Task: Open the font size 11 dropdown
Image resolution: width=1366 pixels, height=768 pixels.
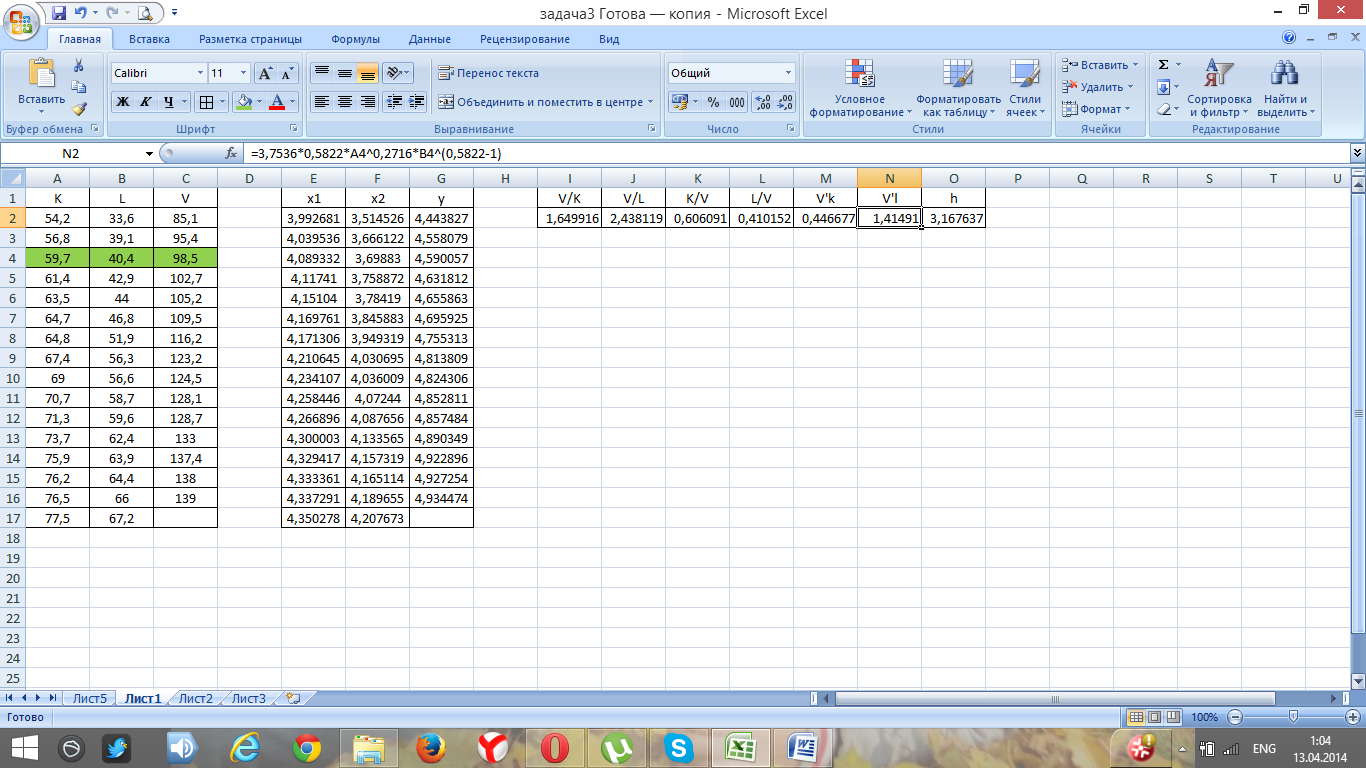Action: 243,73
